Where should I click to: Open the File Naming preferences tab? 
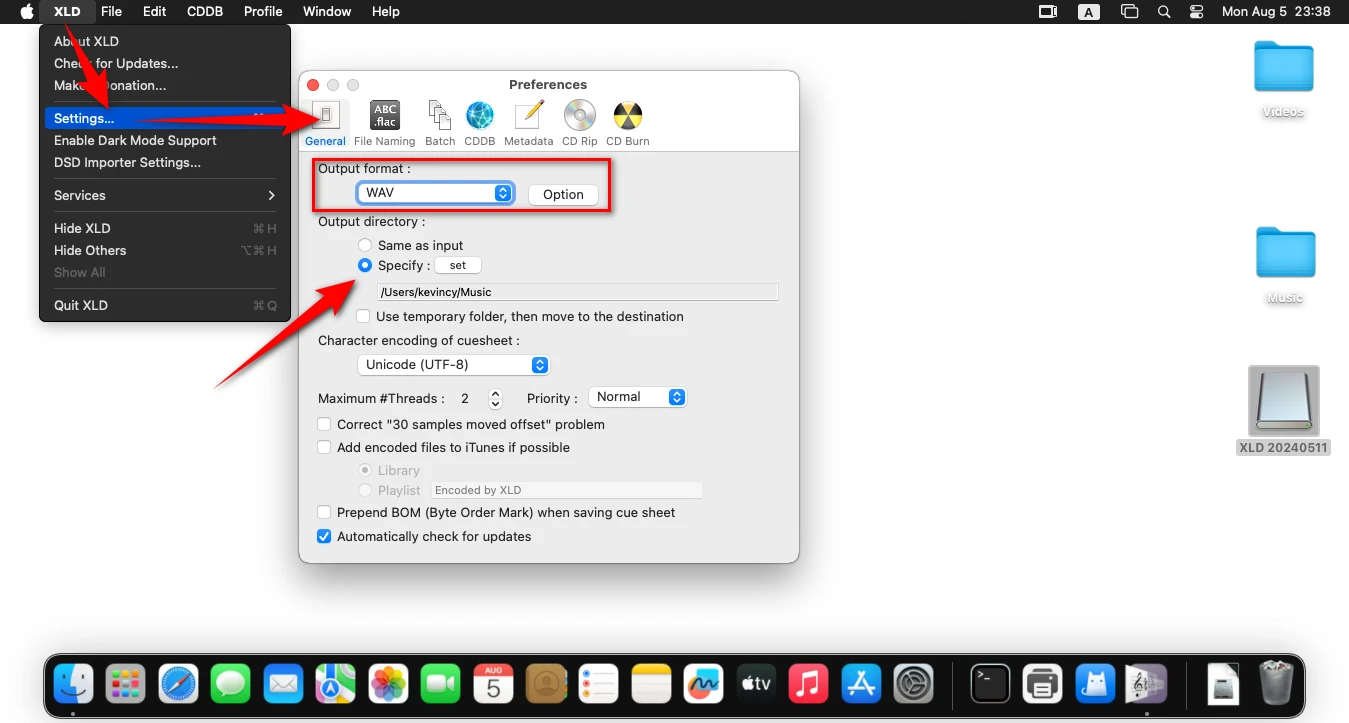[x=385, y=123]
